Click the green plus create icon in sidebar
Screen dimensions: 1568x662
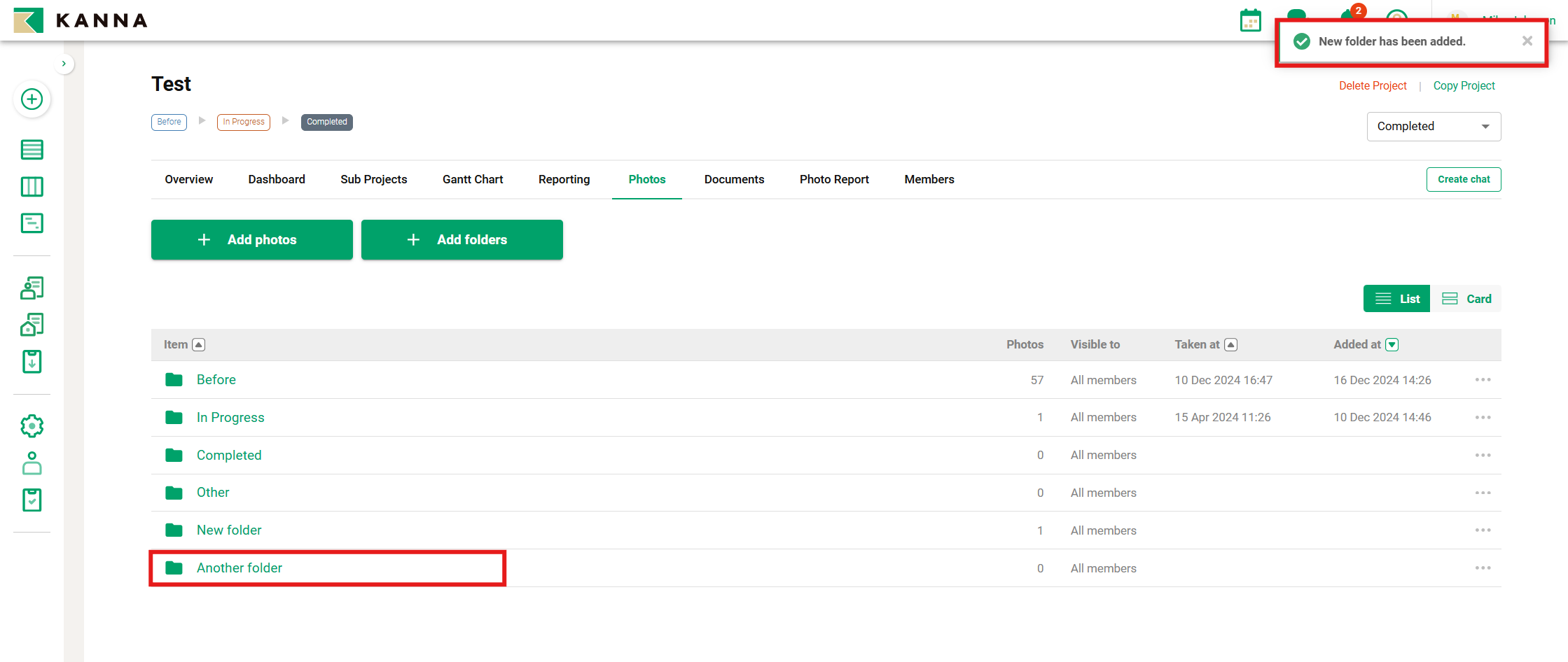coord(32,99)
